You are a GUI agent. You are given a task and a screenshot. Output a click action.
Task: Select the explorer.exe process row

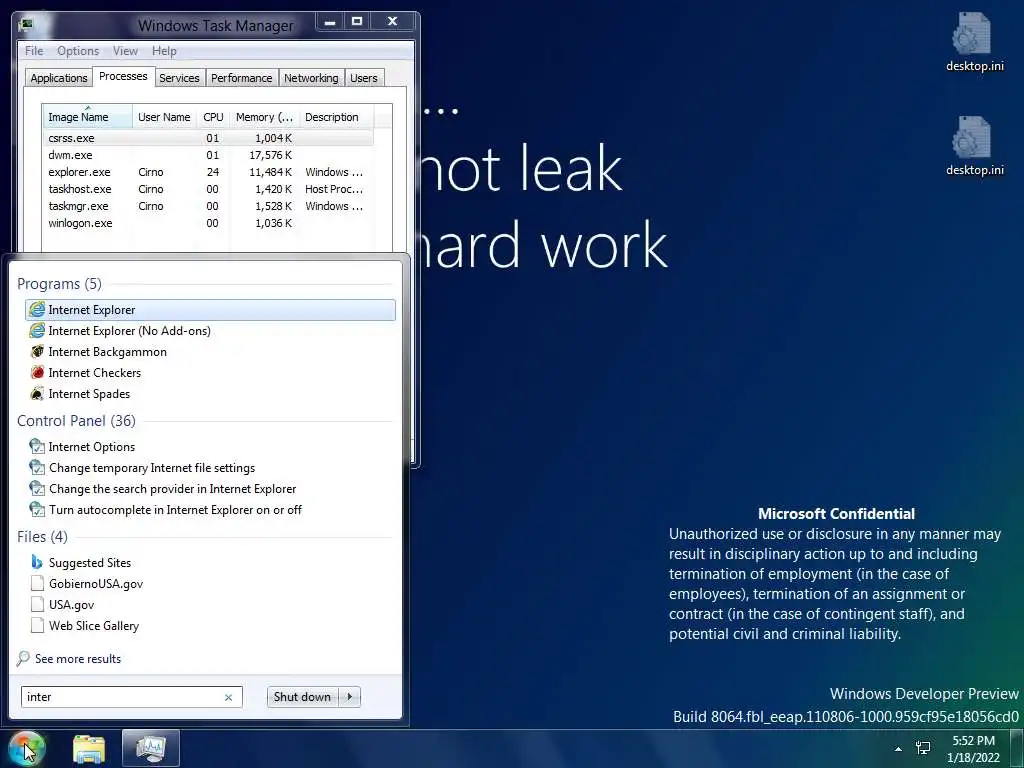tap(208, 172)
